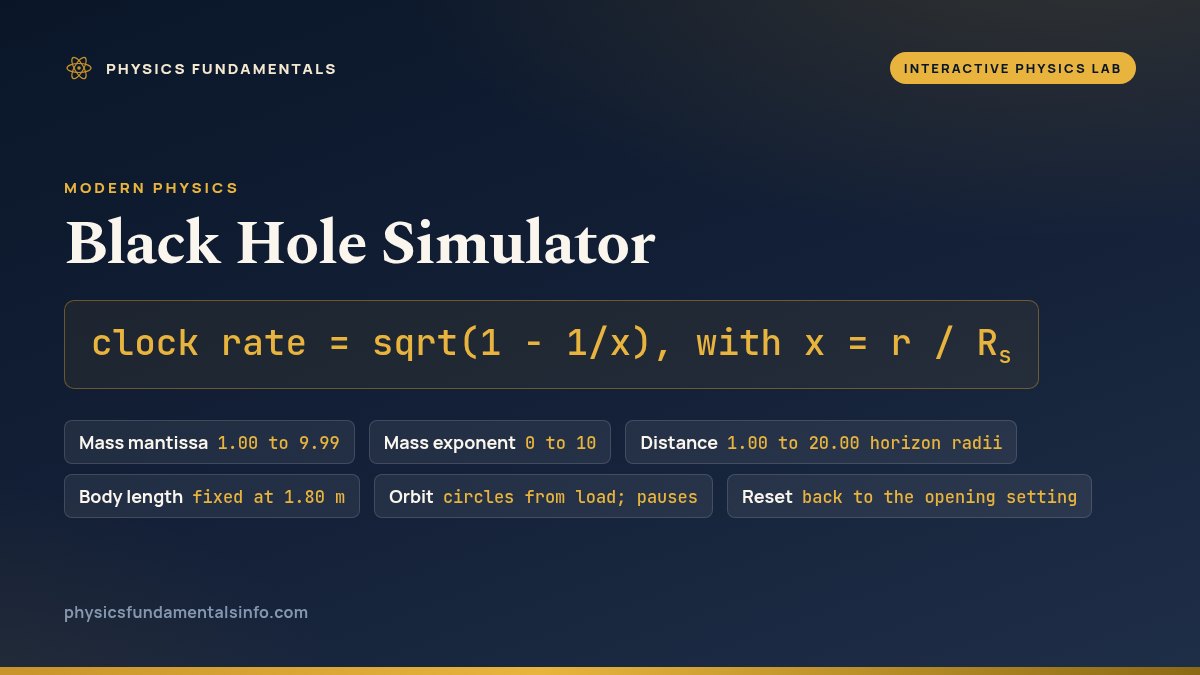Screen dimensions: 1200x675
Task: Select the Orbit chip
Action: (x=543, y=496)
